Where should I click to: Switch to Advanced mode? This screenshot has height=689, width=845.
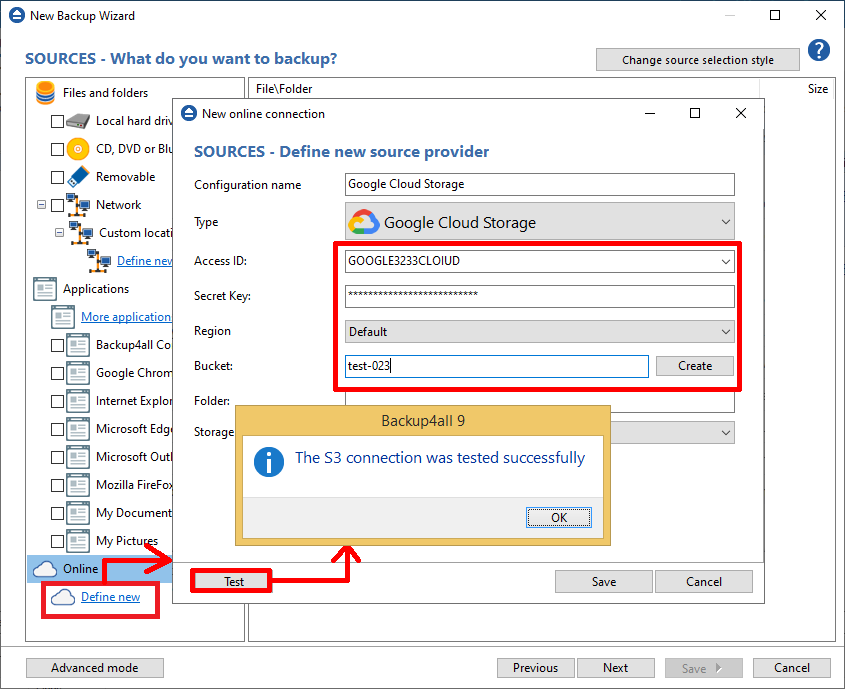coord(95,668)
